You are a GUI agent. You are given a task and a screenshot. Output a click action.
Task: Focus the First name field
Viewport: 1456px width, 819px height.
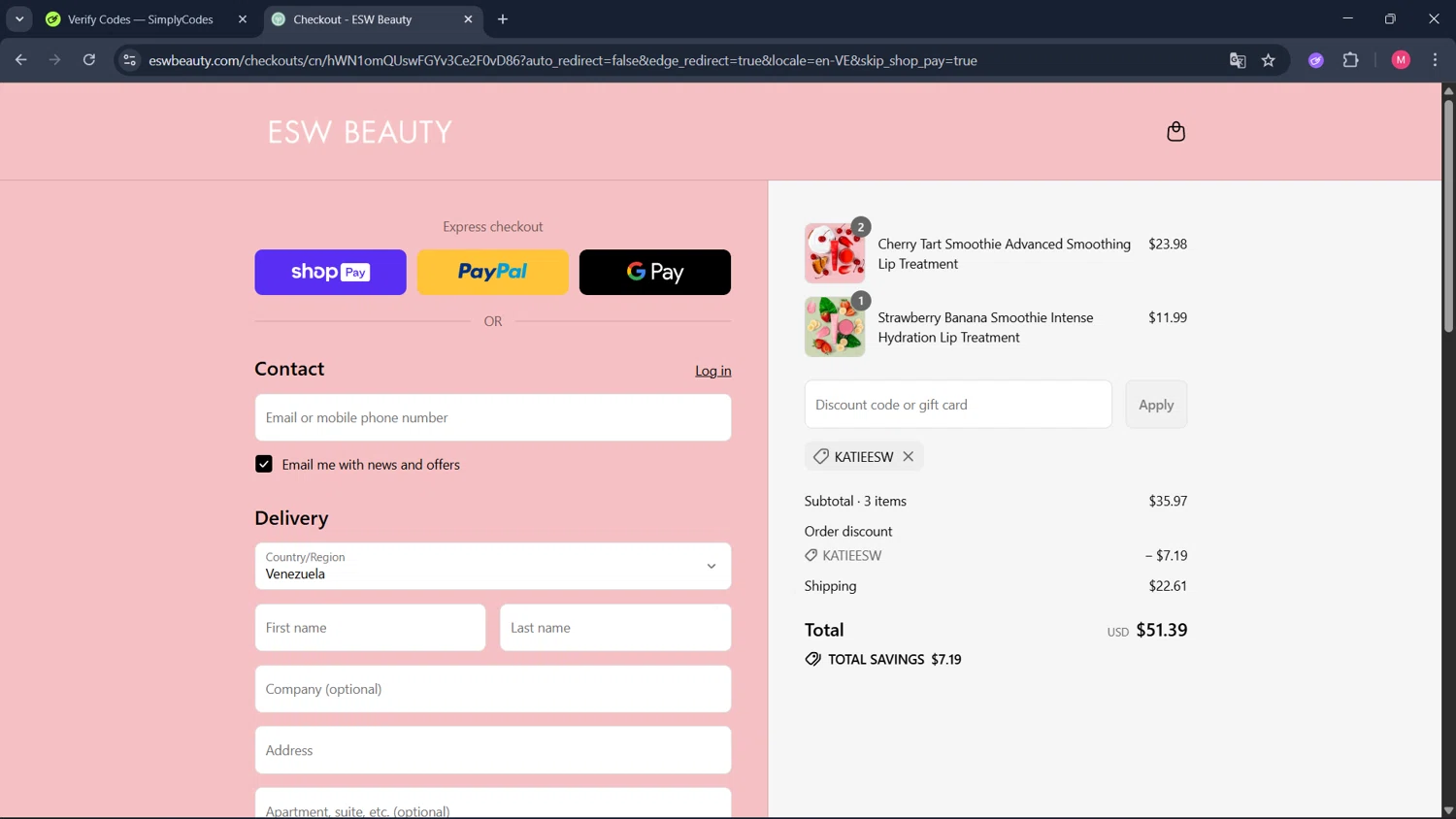(x=370, y=628)
